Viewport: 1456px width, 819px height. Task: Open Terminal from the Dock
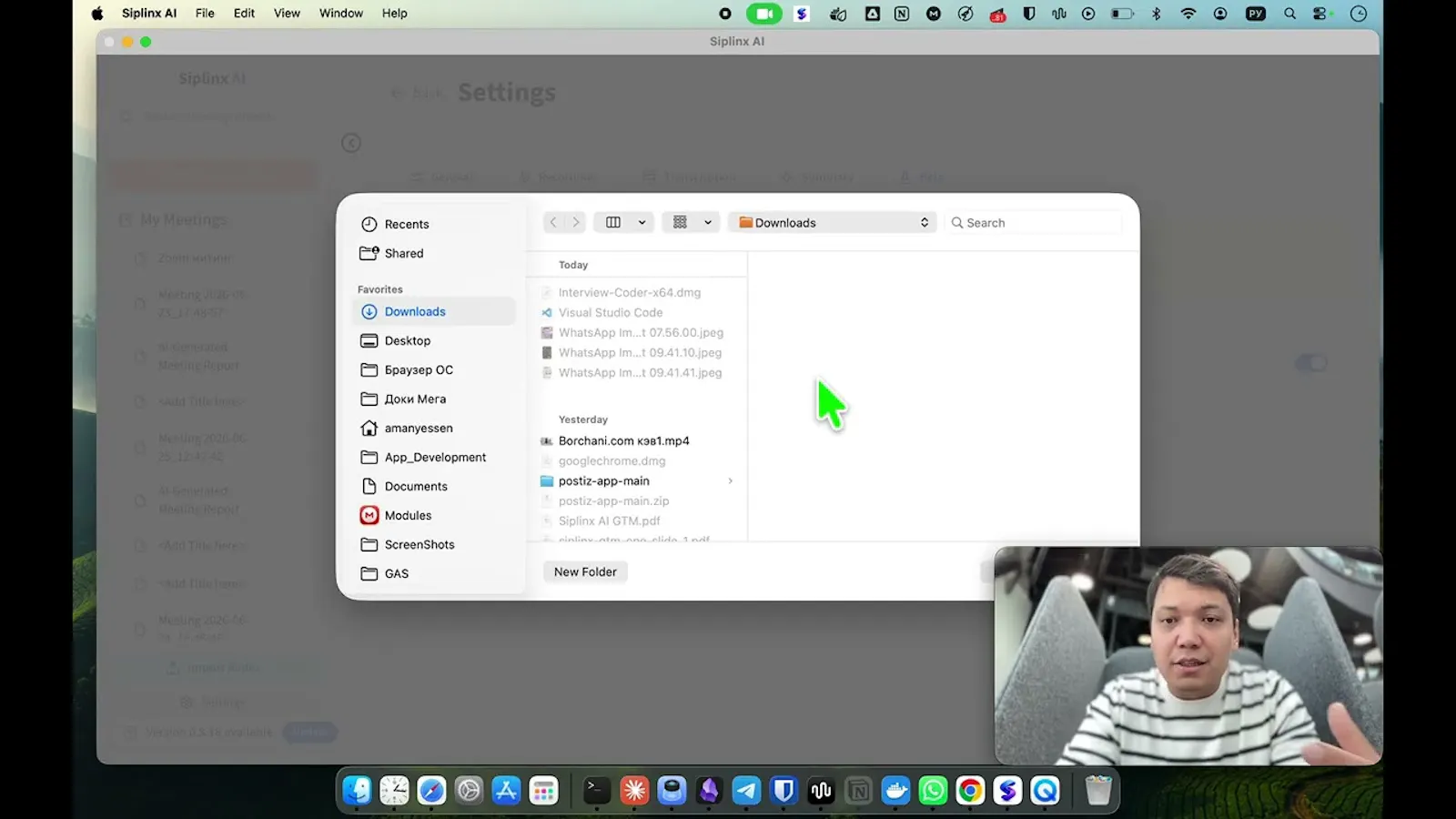tap(597, 790)
